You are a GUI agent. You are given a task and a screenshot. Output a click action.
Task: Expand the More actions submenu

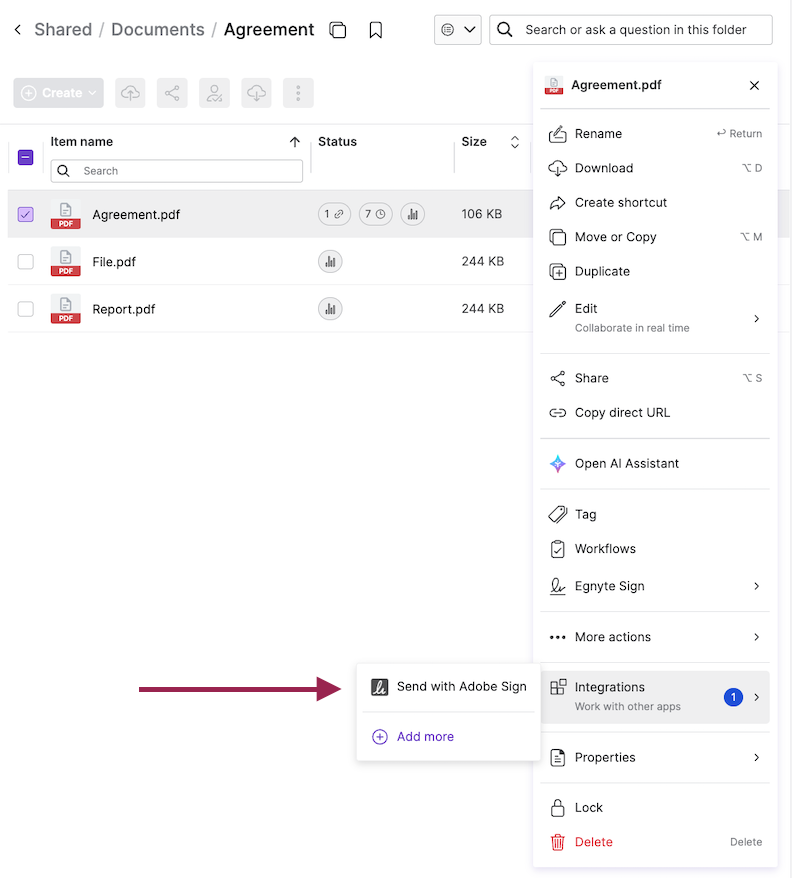(655, 637)
